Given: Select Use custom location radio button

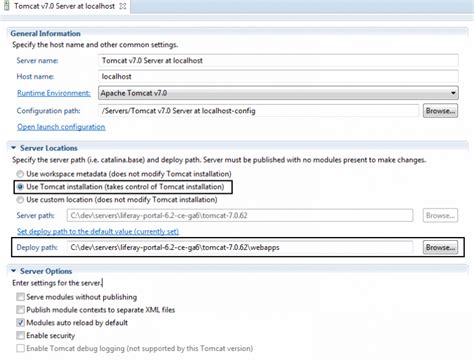Looking at the screenshot, I should coord(20,200).
